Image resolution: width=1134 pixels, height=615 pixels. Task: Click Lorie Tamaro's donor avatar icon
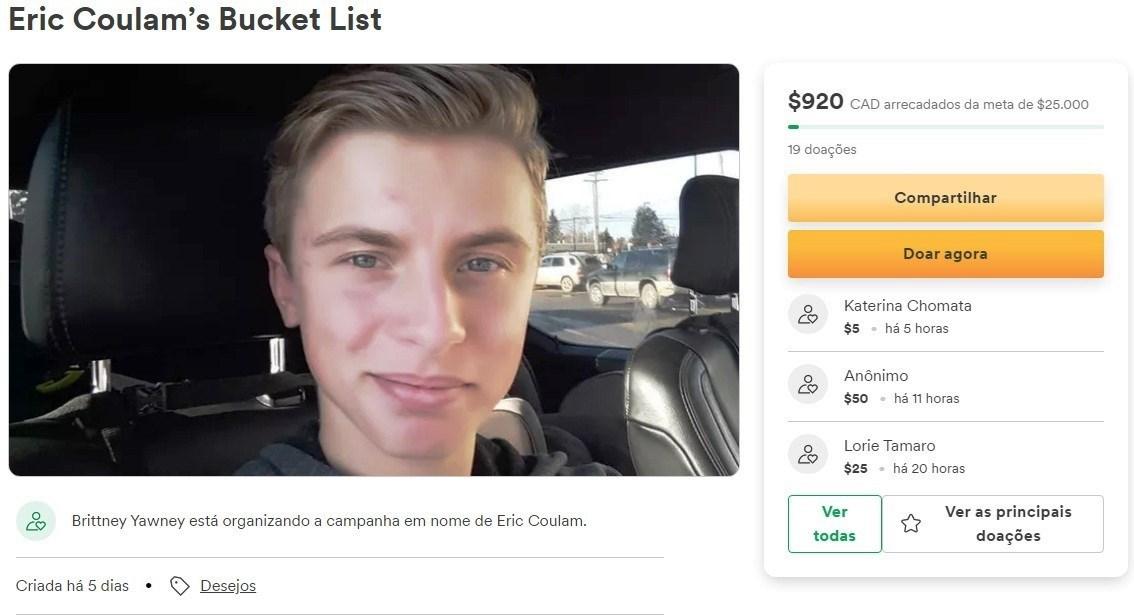[x=808, y=454]
